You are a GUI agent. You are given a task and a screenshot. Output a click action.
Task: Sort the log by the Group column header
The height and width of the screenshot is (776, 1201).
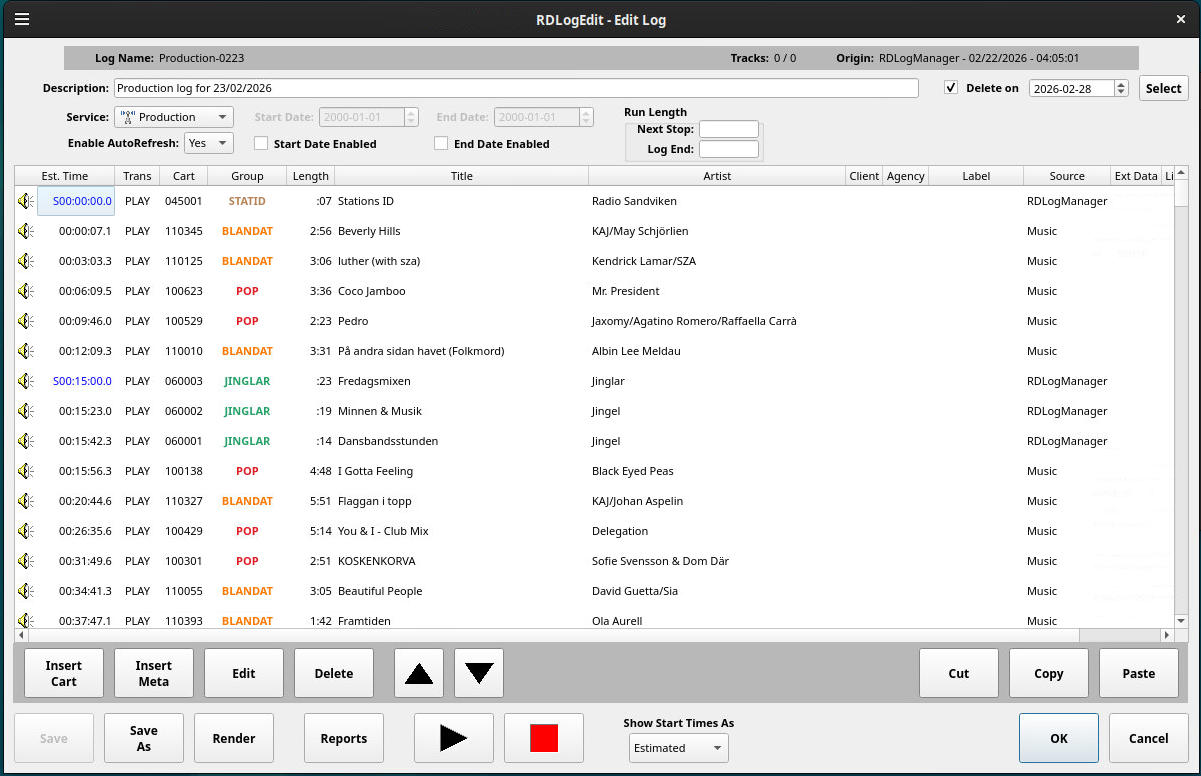click(247, 176)
